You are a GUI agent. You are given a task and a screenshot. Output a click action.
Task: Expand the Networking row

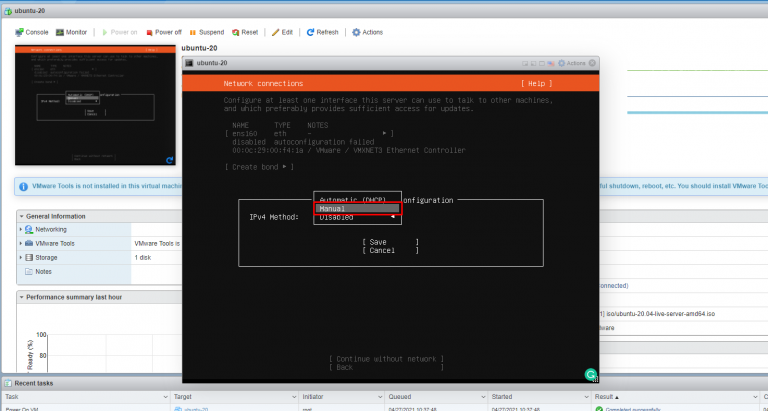click(22, 229)
